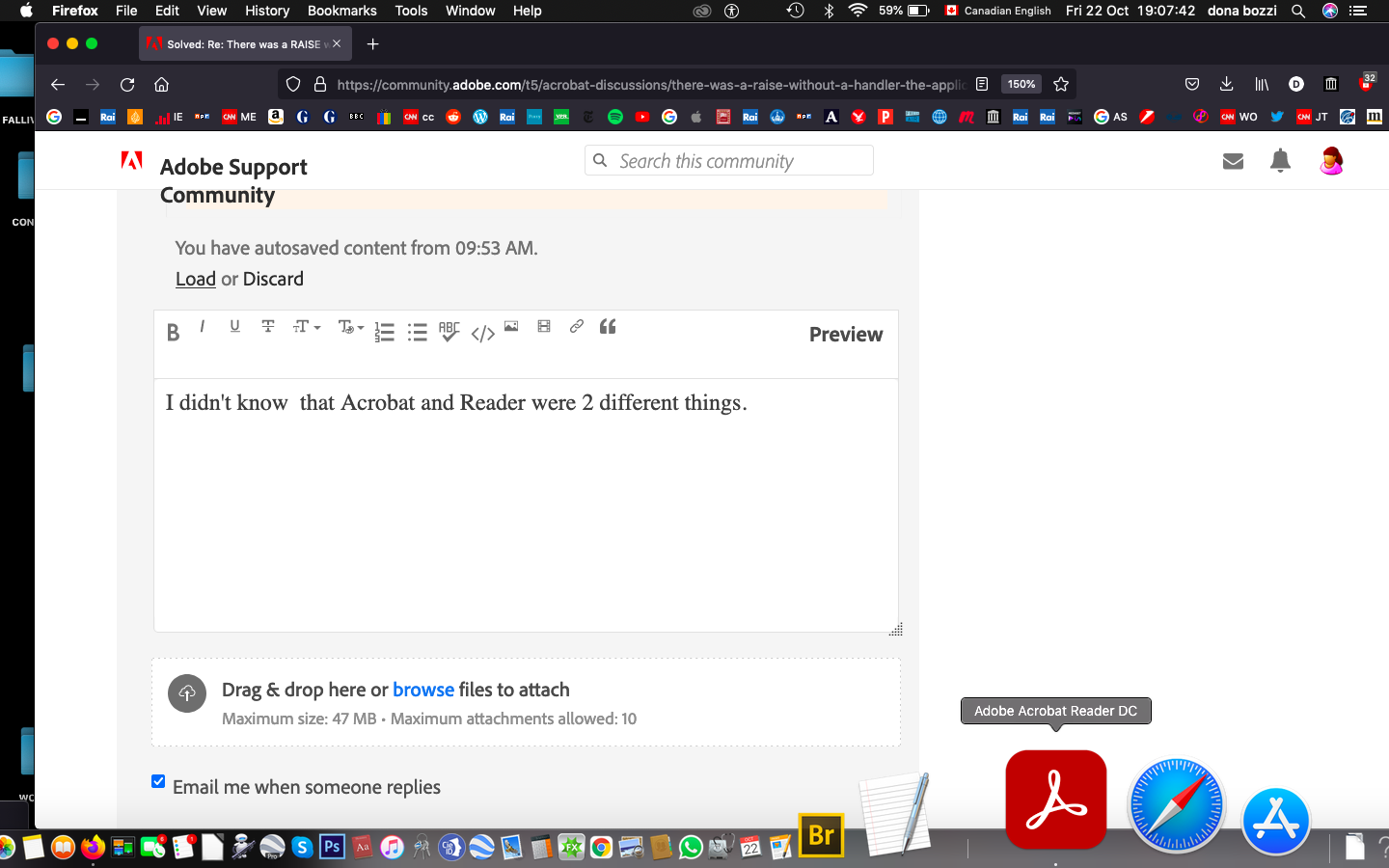Viewport: 1389px width, 868px height.
Task: Click the upload cloud icon
Action: pos(187,693)
